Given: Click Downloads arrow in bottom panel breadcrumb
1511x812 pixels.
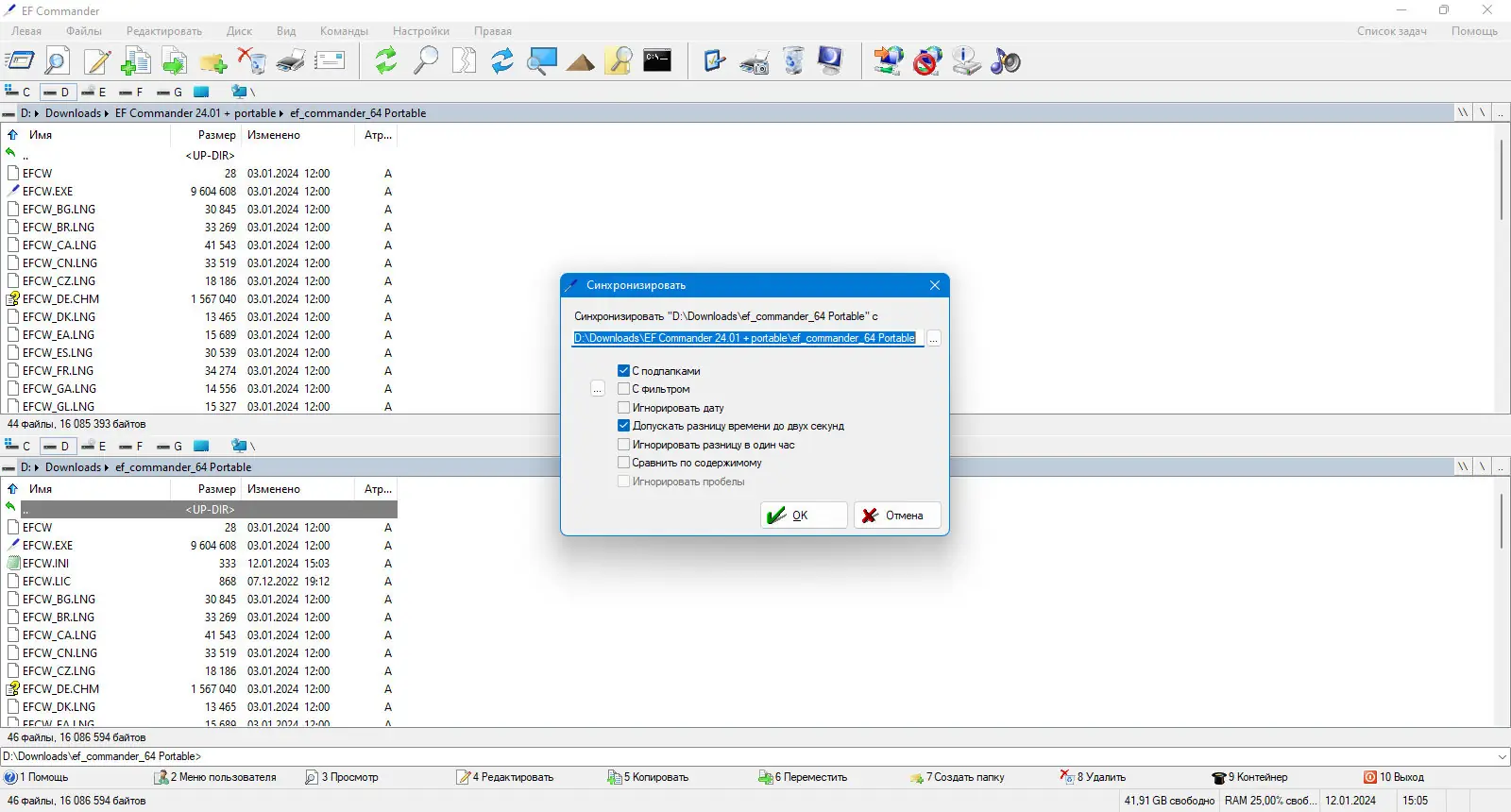Looking at the screenshot, I should 106,467.
